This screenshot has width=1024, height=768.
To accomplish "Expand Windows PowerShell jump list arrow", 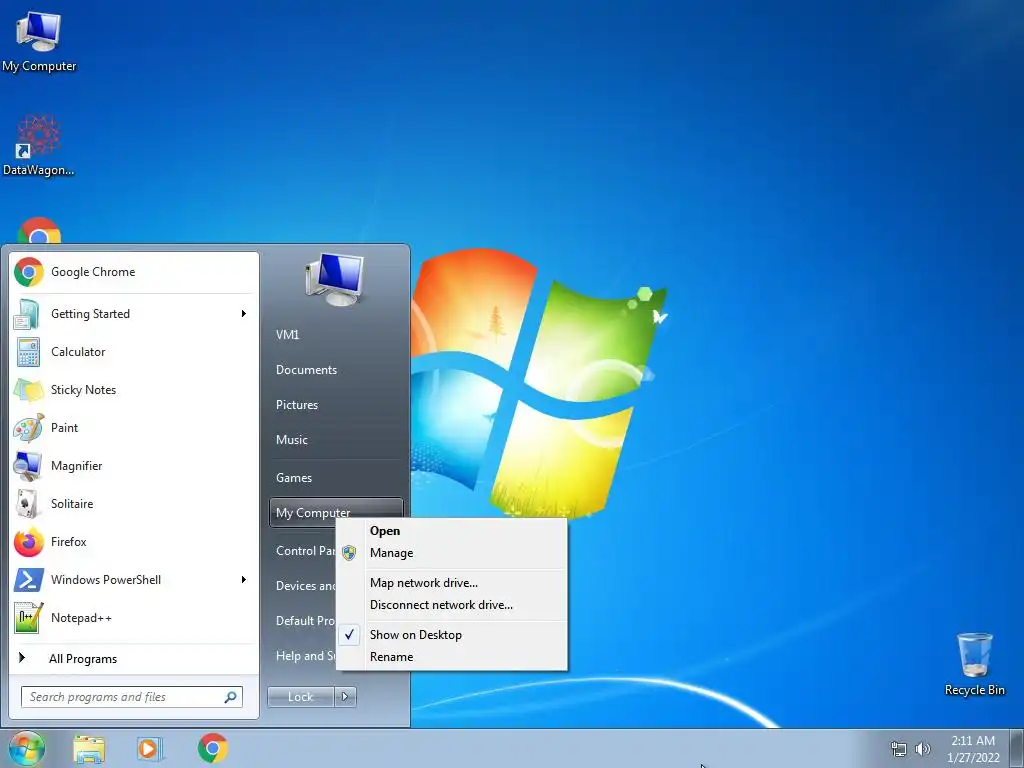I will coord(244,580).
